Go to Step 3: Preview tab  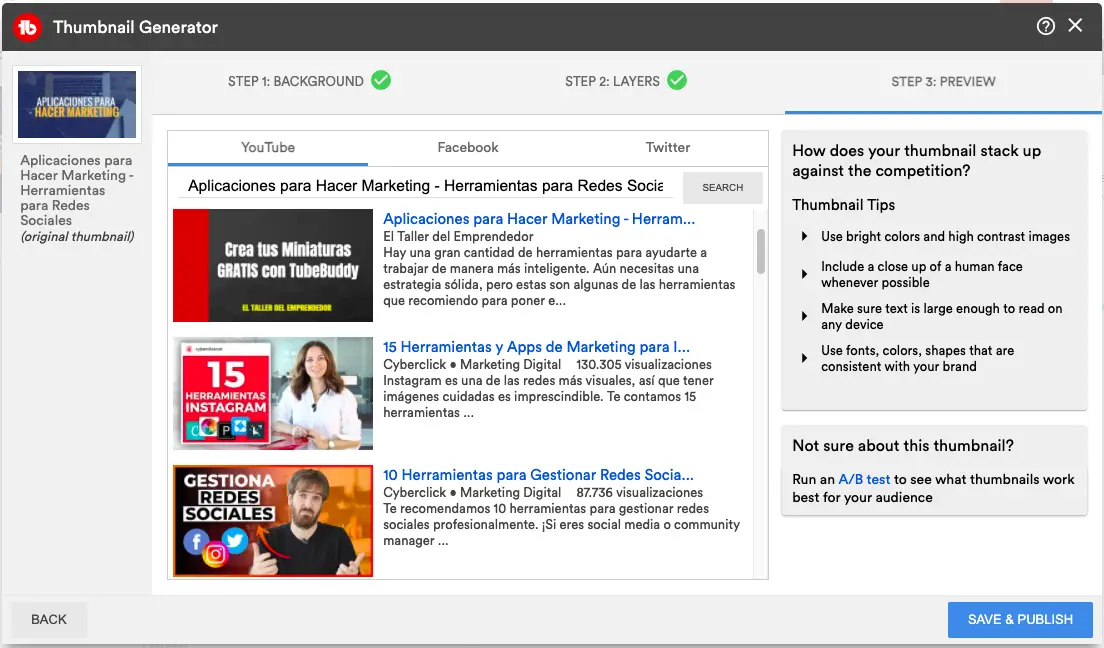coord(943,81)
